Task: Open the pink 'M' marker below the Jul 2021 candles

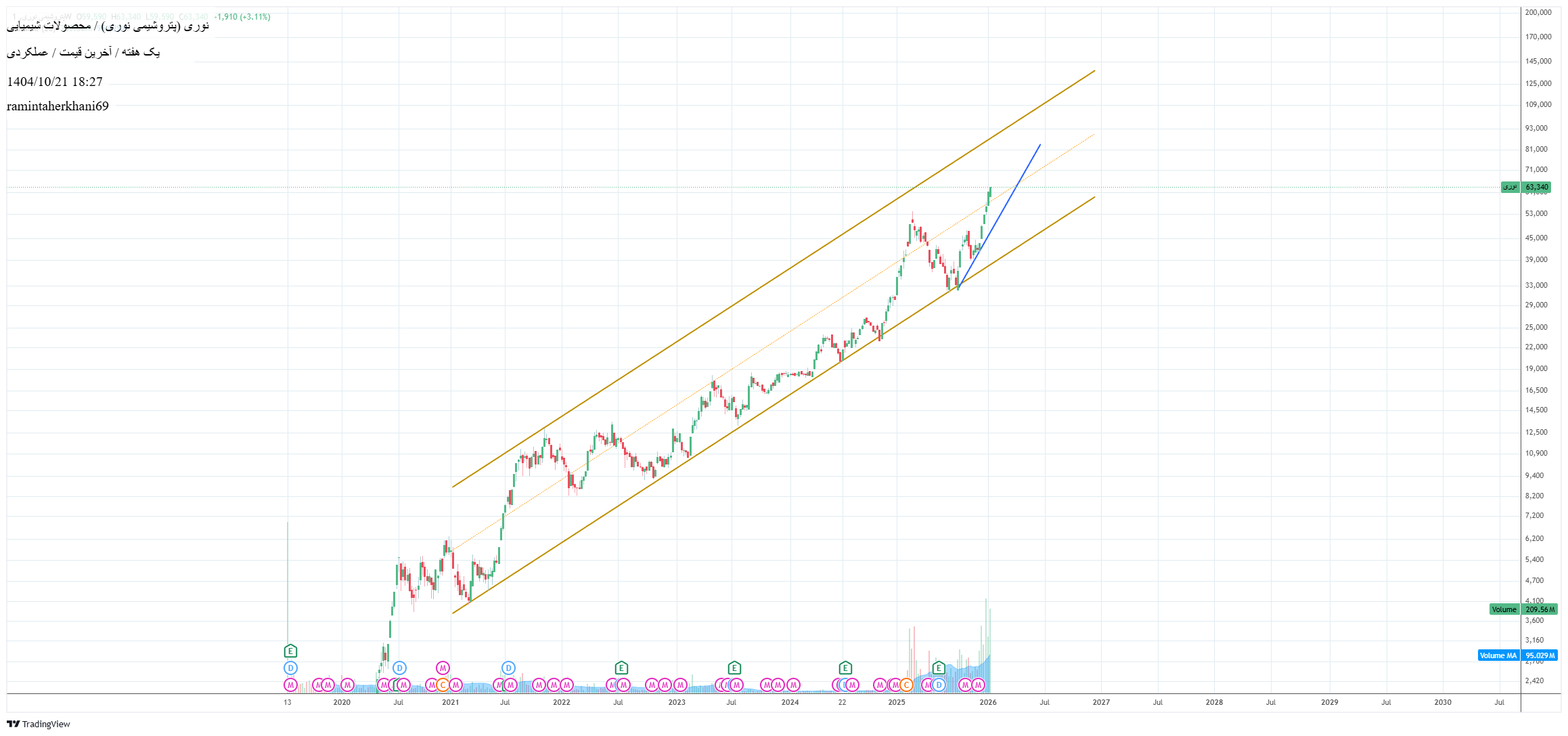Action: [512, 685]
